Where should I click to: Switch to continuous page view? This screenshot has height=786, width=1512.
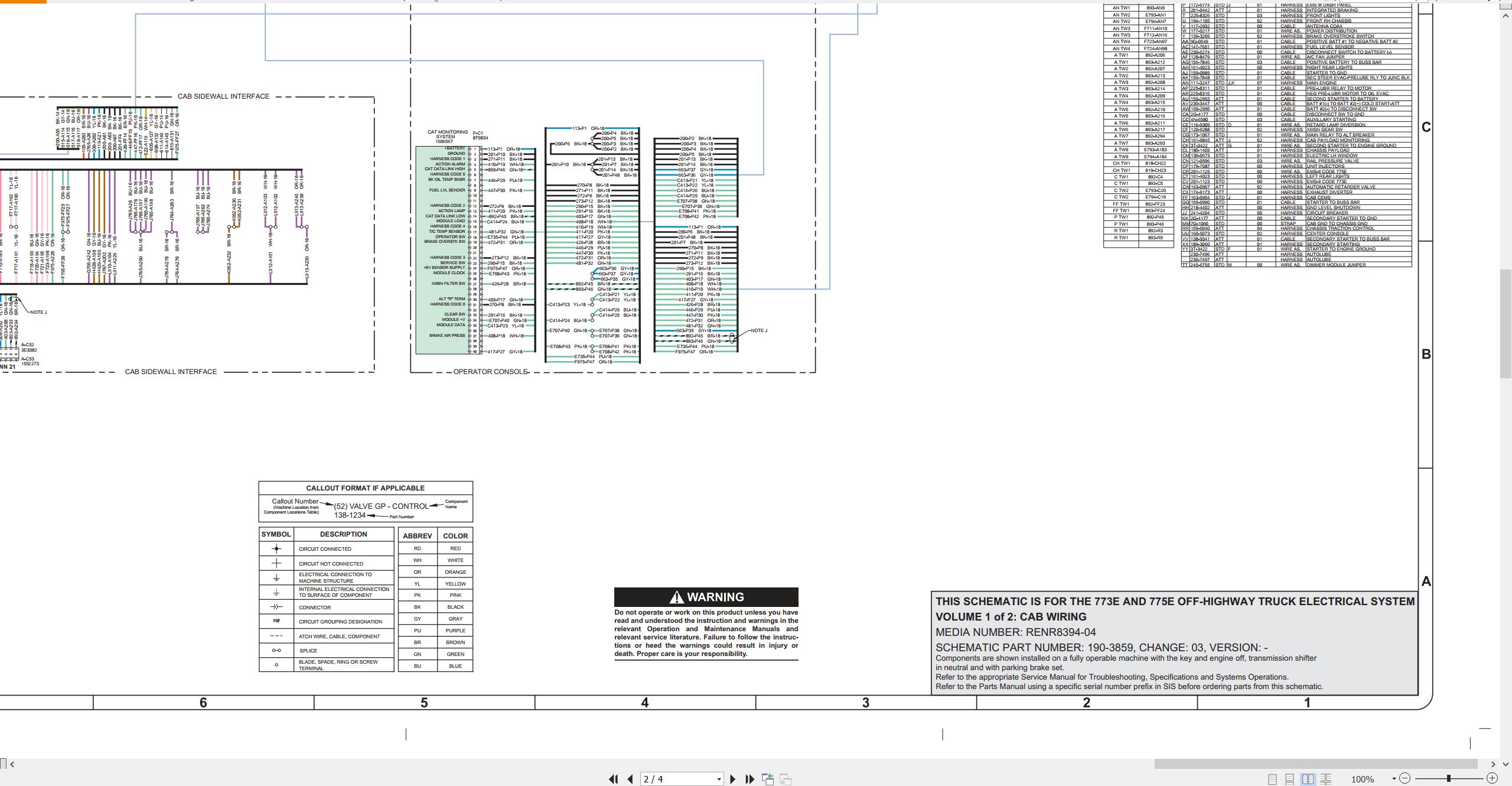pos(1290,779)
